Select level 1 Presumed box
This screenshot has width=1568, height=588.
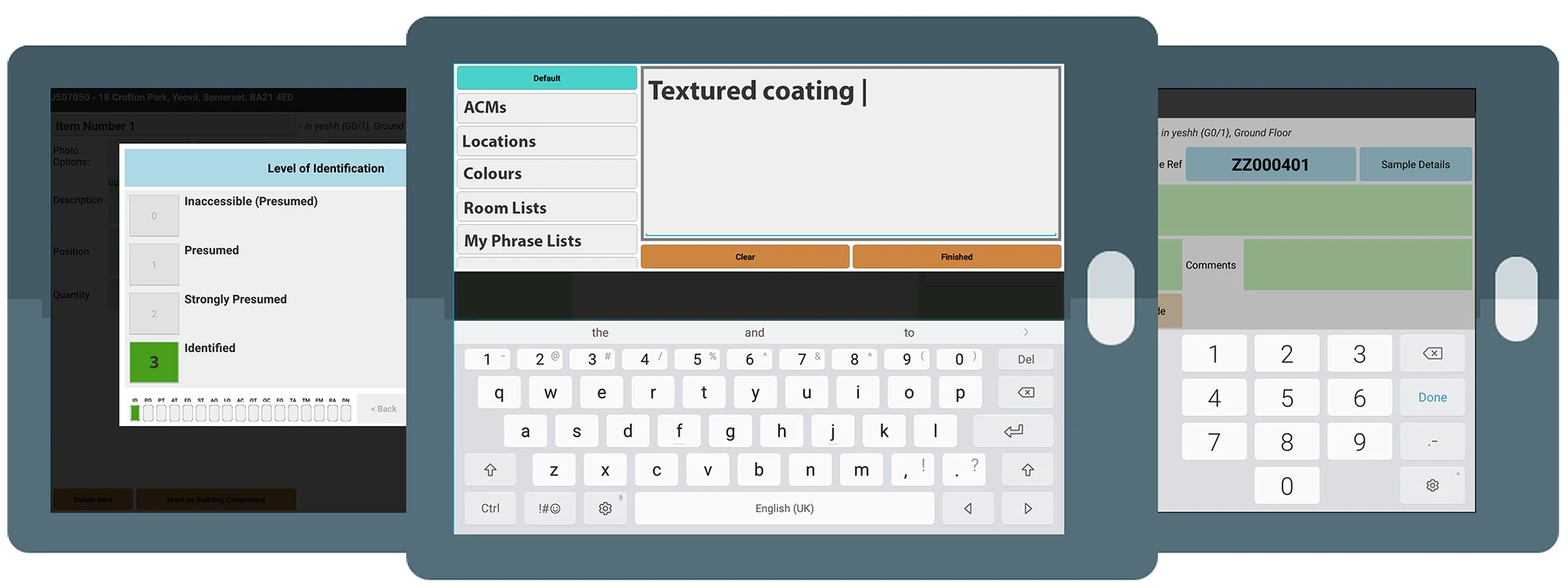pyautogui.click(x=154, y=264)
